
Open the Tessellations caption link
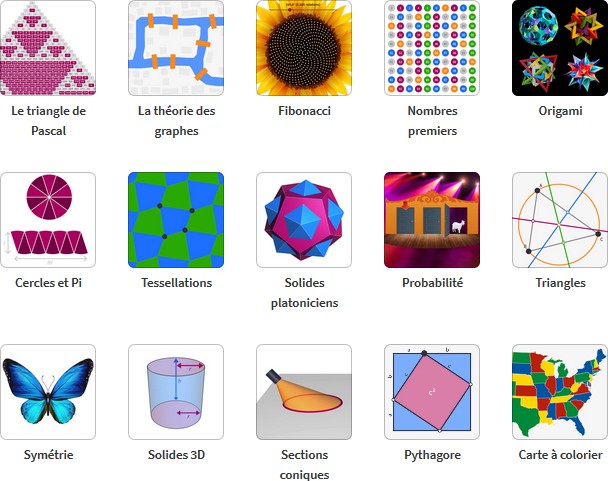(176, 283)
